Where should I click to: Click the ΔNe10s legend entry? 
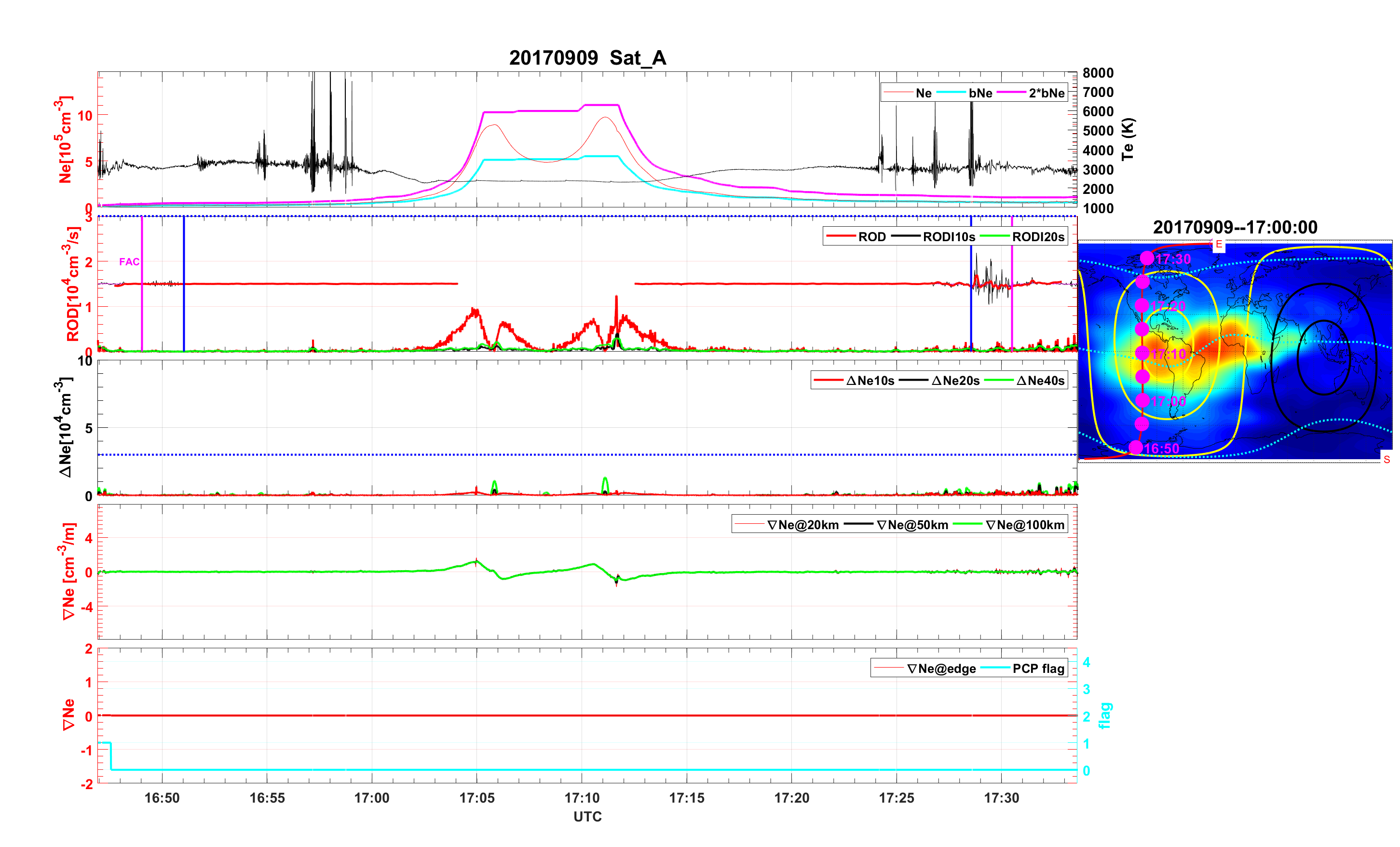click(870, 381)
